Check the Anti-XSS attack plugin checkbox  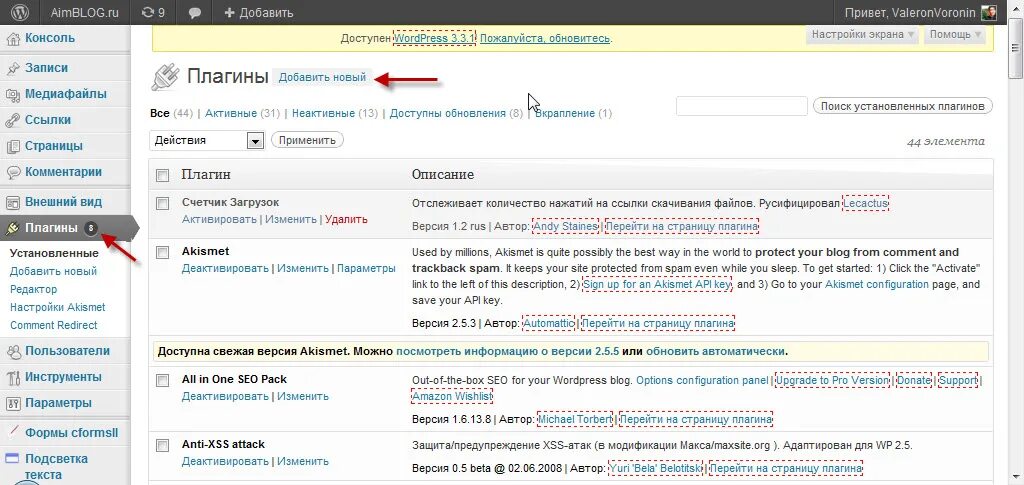click(163, 446)
